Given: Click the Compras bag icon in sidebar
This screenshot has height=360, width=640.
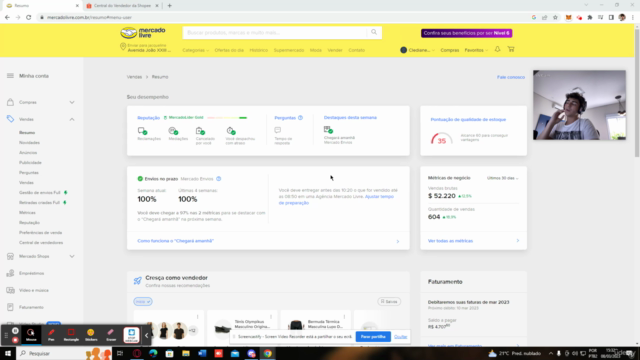Looking at the screenshot, I should point(10,102).
